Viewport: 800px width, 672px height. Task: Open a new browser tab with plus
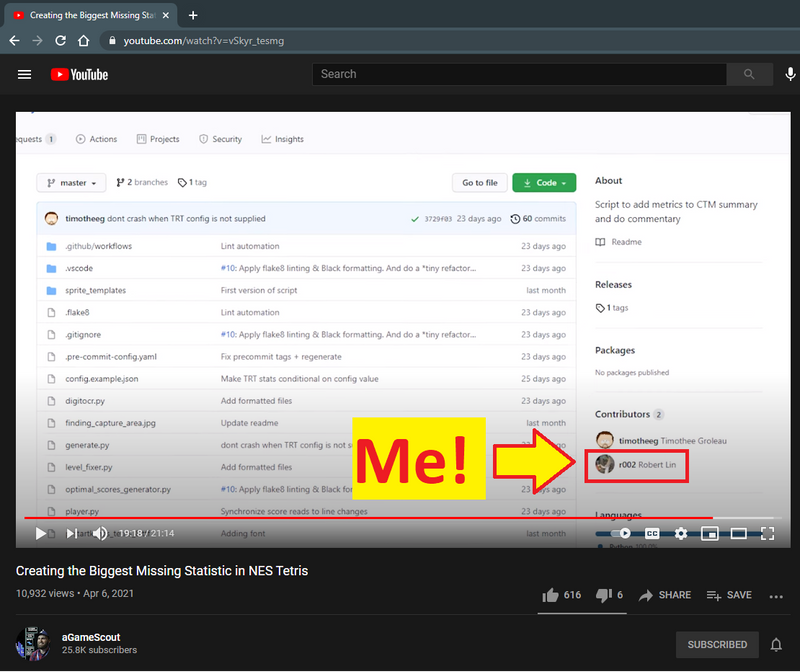coord(193,15)
